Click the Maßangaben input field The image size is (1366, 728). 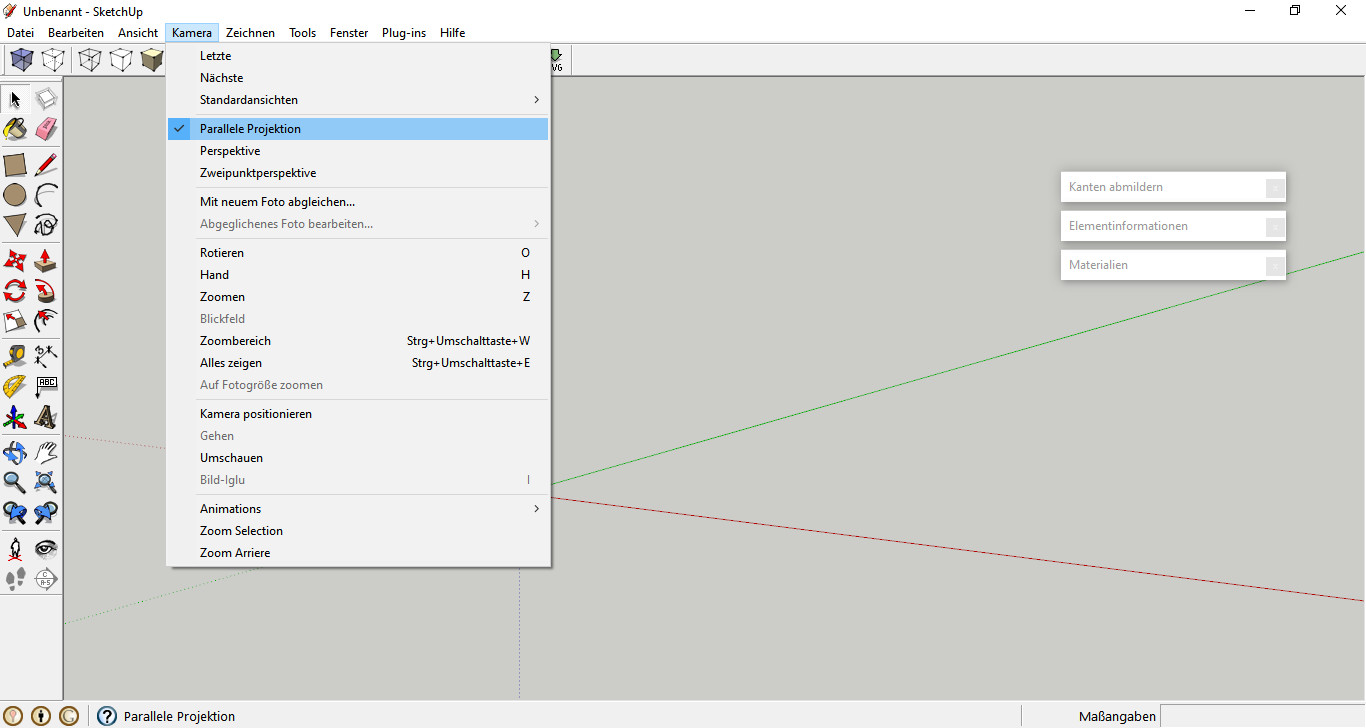click(x=1262, y=716)
